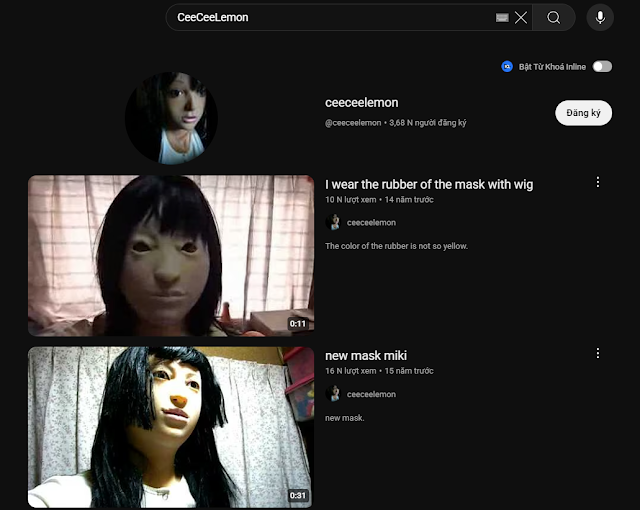Clear the search box with X
This screenshot has height=510, width=640.
click(x=521, y=18)
